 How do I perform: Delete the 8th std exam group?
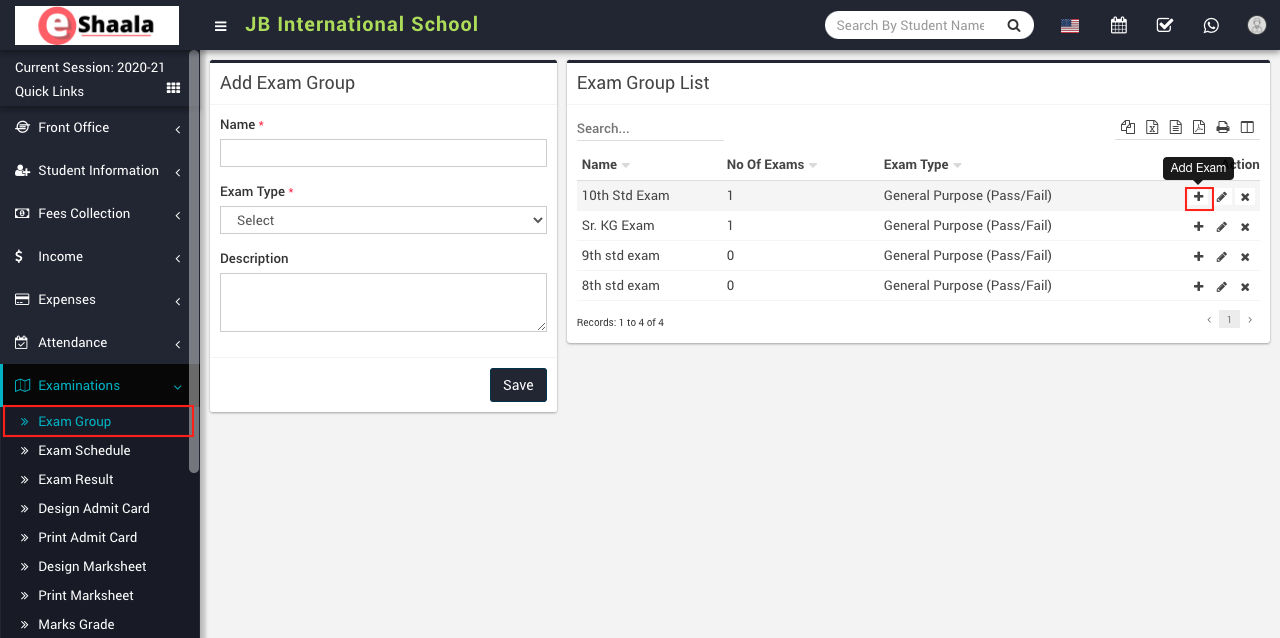coord(1245,287)
